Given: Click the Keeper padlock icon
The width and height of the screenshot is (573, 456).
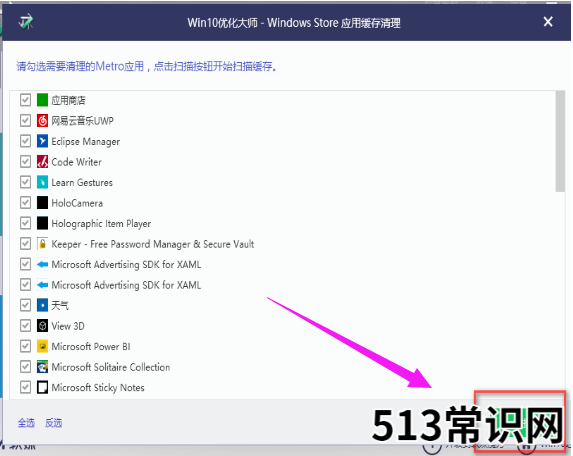Looking at the screenshot, I should click(42, 243).
